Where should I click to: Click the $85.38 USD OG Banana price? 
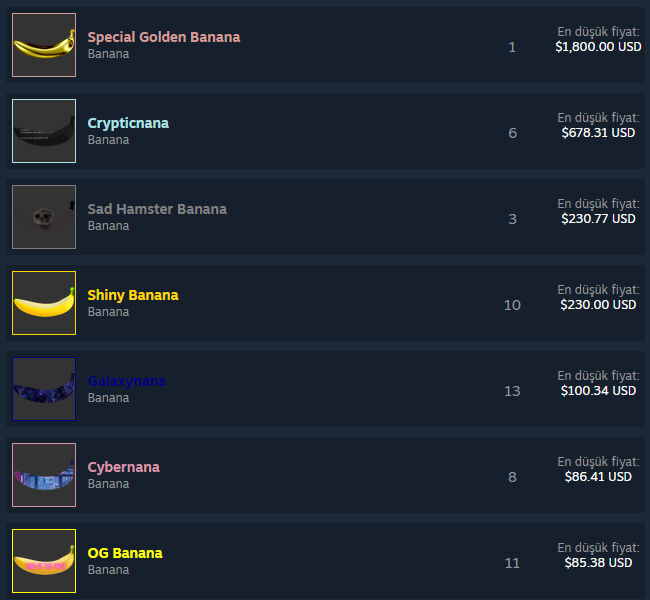tap(598, 563)
